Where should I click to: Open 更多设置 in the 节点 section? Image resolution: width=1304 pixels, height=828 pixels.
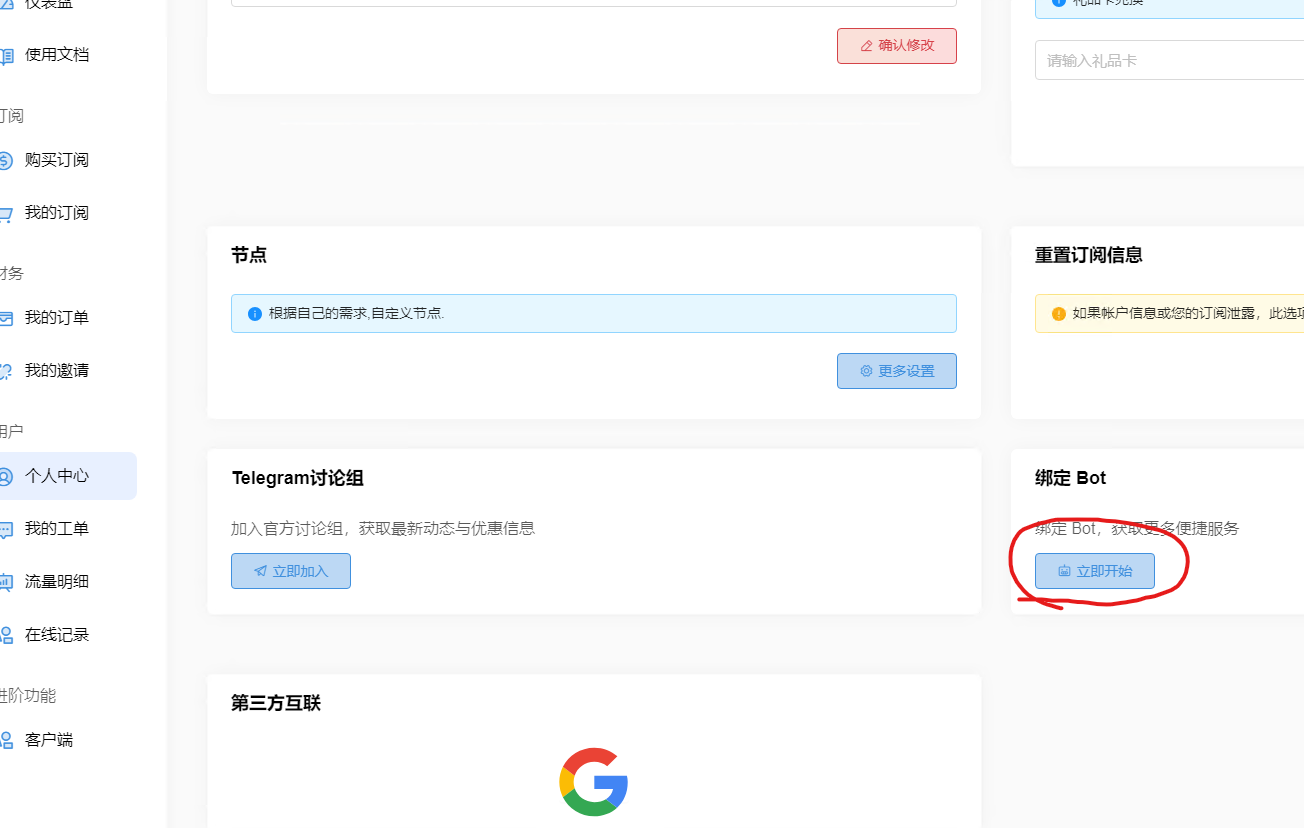point(896,370)
